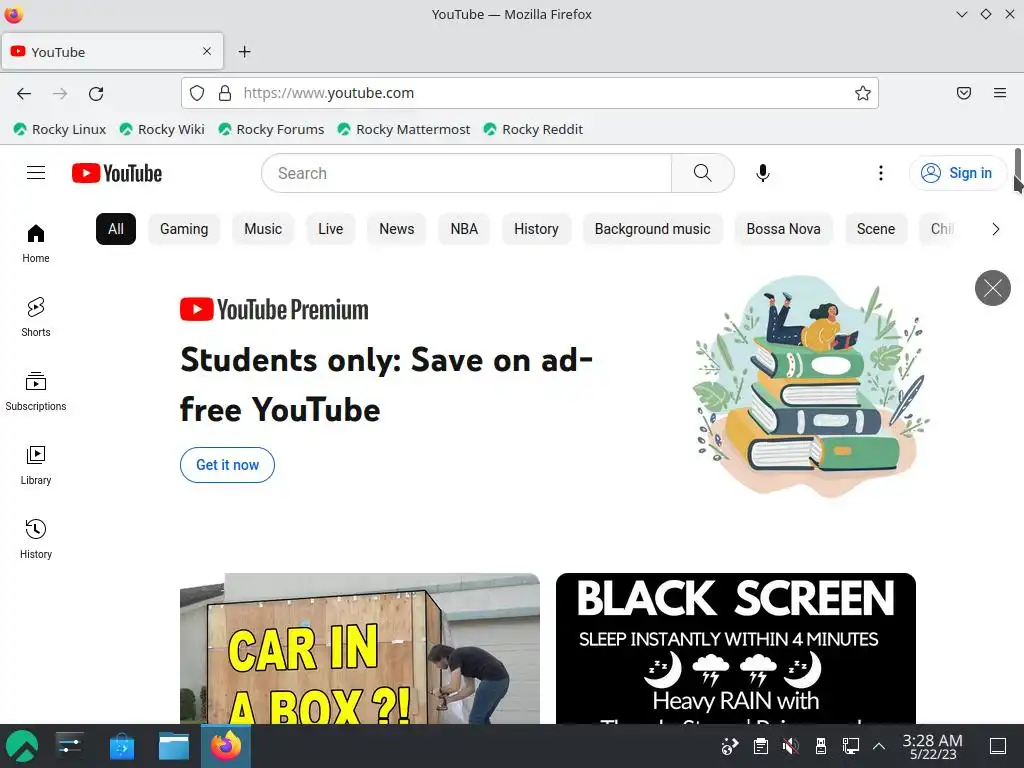Open tracking protection shield icon
Screen dimensions: 1024x768
(197, 93)
